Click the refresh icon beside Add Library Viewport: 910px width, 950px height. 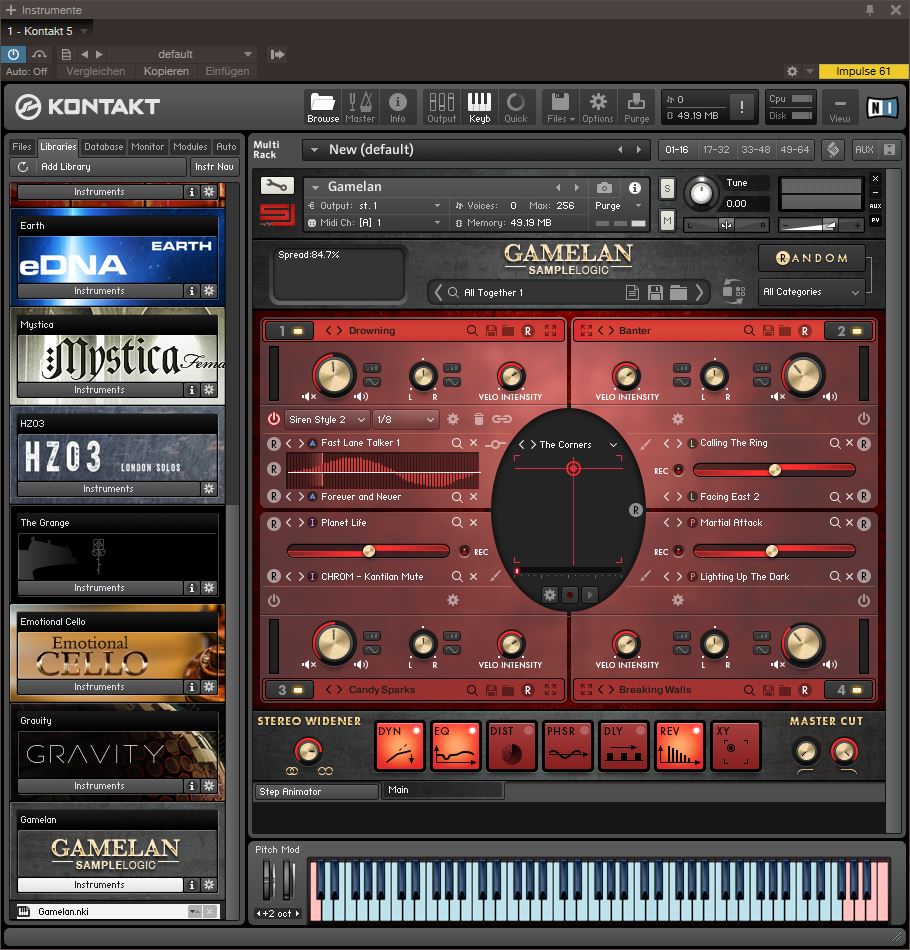[23, 167]
